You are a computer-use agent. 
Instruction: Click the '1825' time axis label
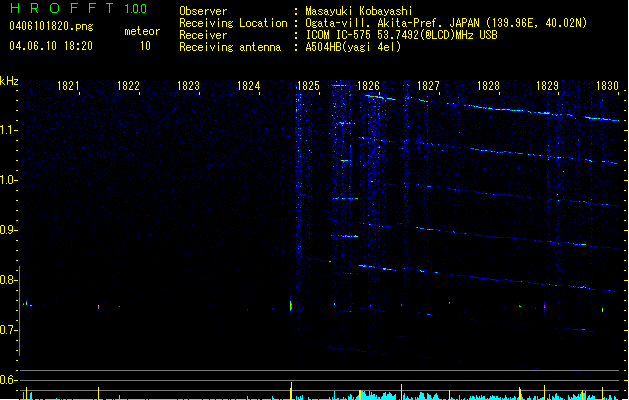[308, 86]
